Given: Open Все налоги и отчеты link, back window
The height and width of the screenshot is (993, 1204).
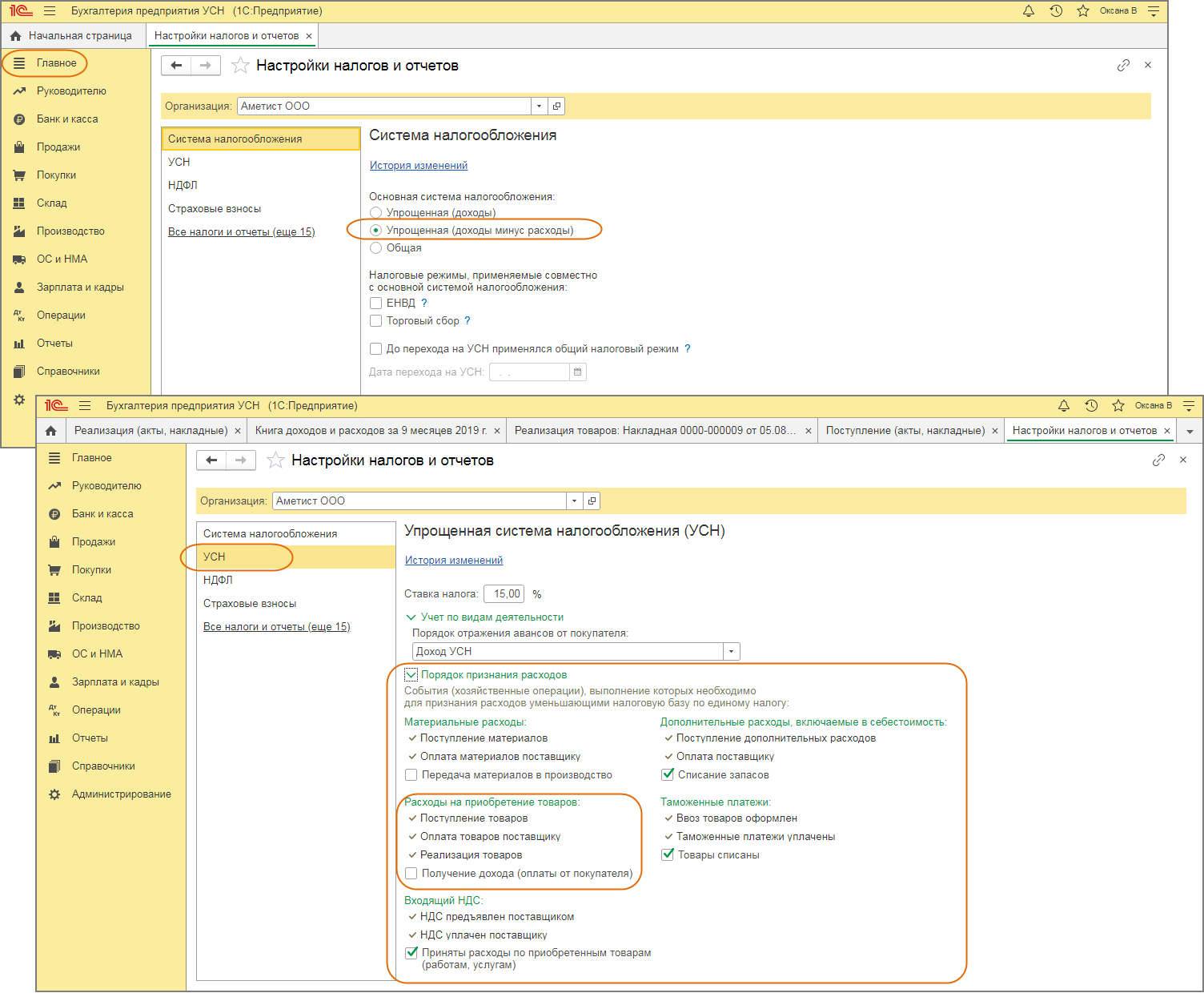Looking at the screenshot, I should tap(242, 232).
